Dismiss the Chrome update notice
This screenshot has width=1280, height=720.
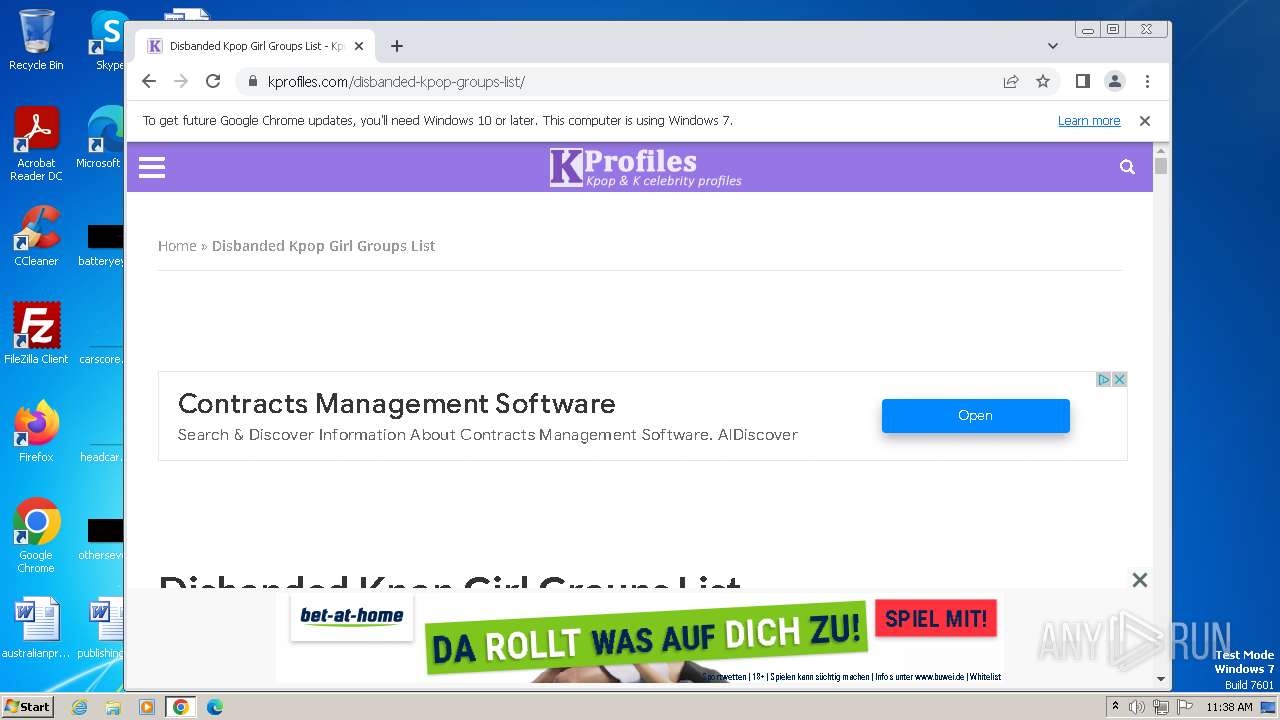click(1145, 121)
